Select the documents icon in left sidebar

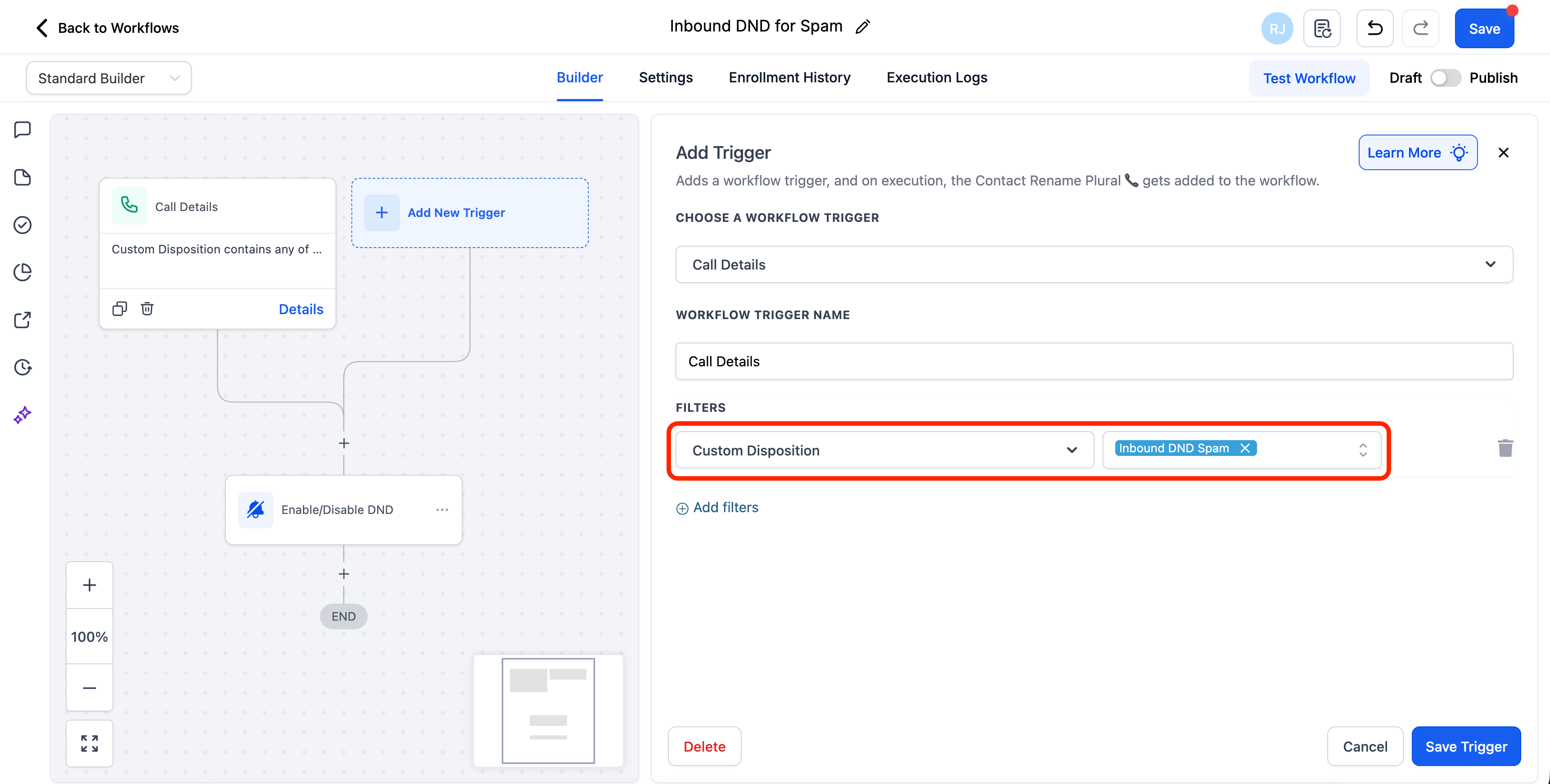coord(22,177)
